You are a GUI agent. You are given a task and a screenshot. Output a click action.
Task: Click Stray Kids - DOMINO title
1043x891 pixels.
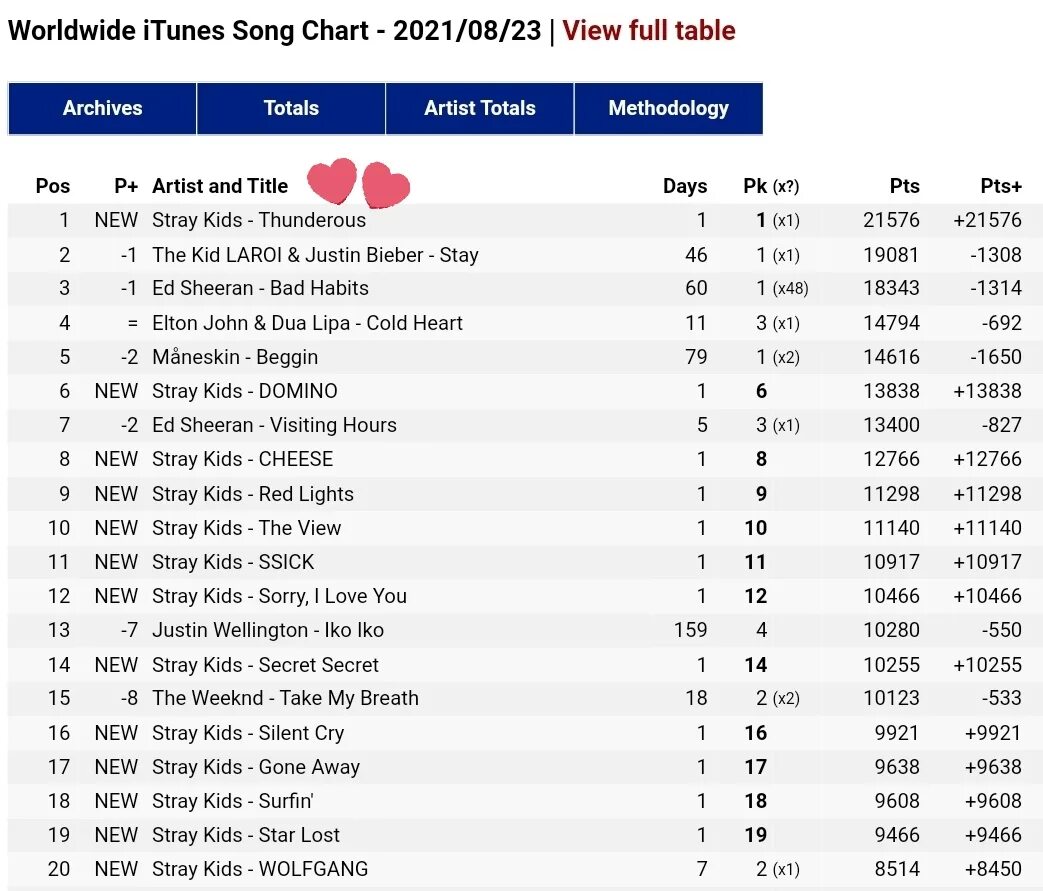(245, 391)
